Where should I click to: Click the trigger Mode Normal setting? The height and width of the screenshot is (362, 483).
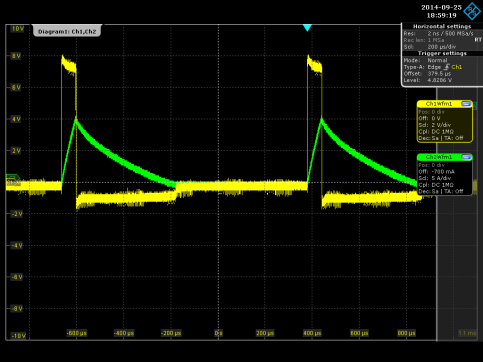437,60
